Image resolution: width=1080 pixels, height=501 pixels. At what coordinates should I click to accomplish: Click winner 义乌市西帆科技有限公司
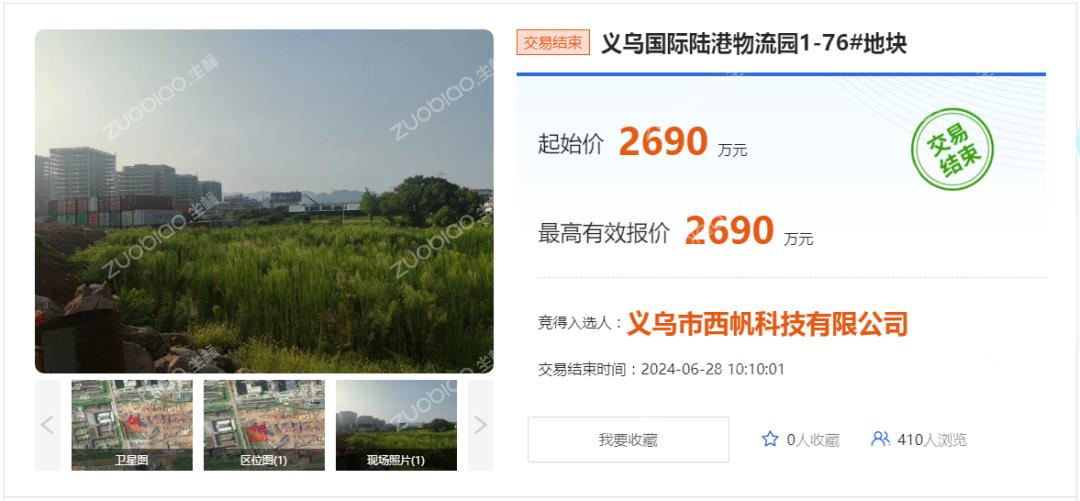(767, 323)
